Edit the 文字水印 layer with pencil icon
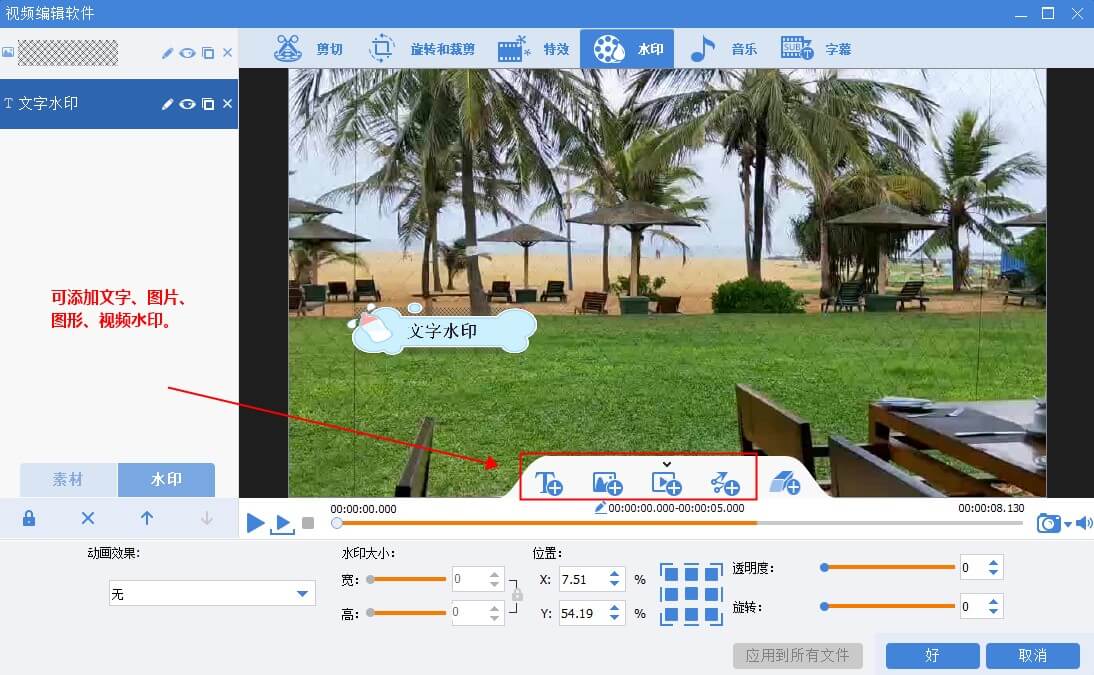This screenshot has height=675, width=1094. coord(167,104)
